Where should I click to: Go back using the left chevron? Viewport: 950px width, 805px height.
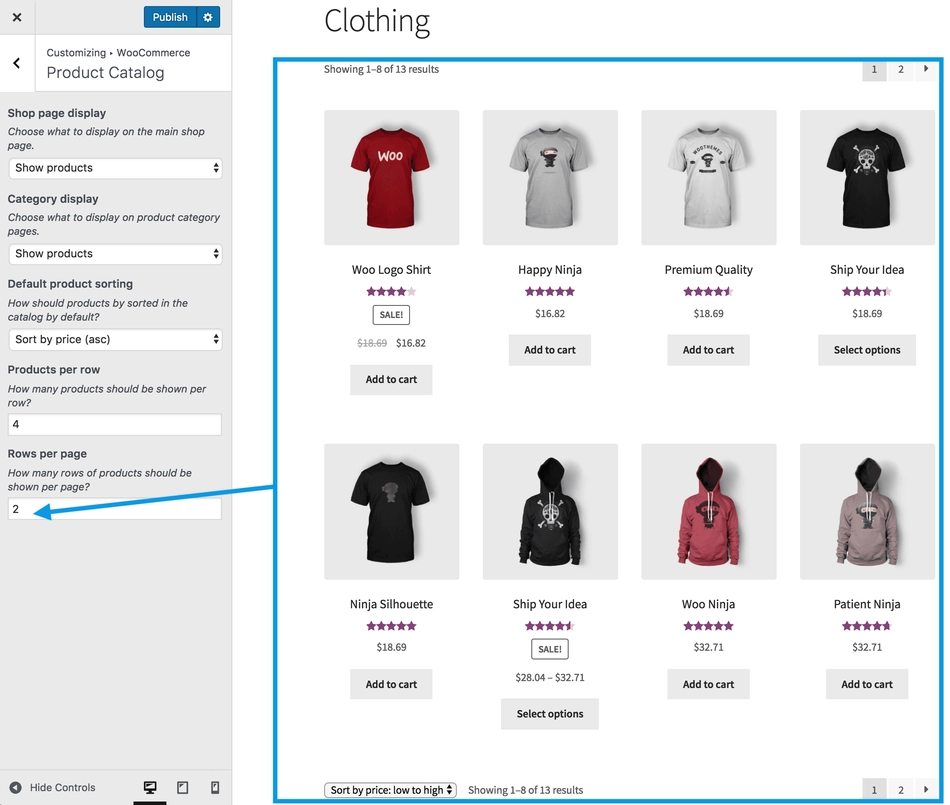(x=16, y=63)
